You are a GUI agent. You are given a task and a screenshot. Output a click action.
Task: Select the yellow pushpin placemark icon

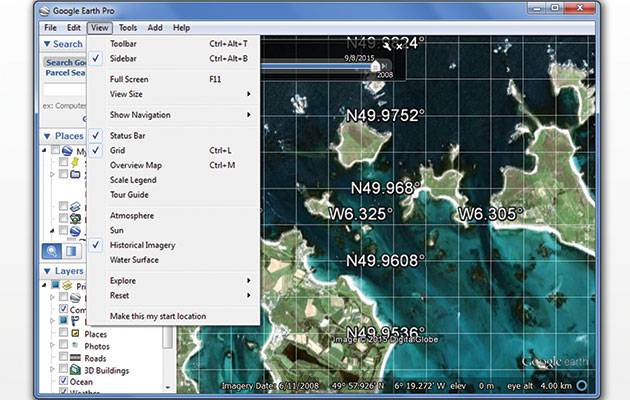75,162
